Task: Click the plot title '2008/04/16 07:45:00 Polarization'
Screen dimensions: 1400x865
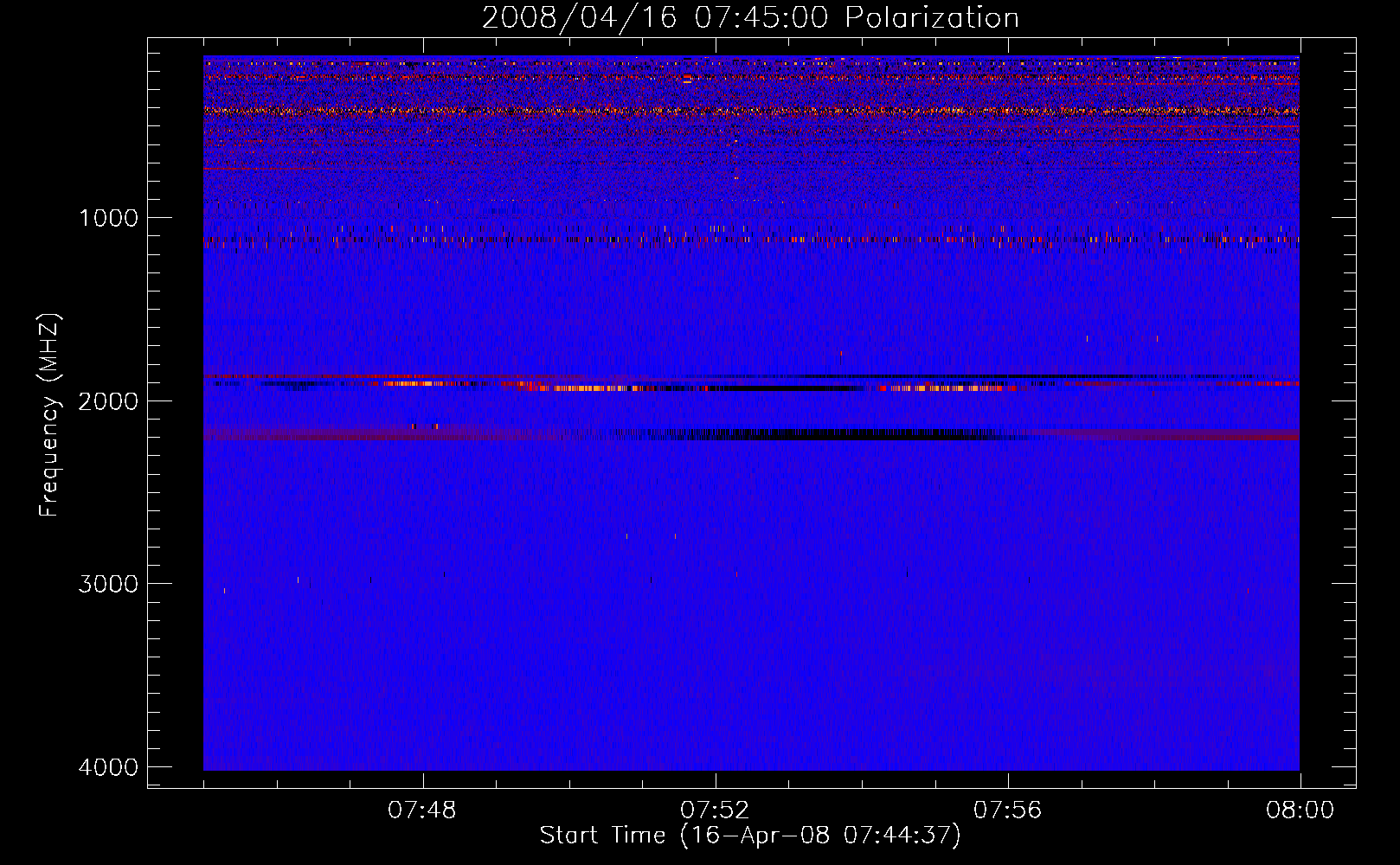Action: [x=750, y=18]
